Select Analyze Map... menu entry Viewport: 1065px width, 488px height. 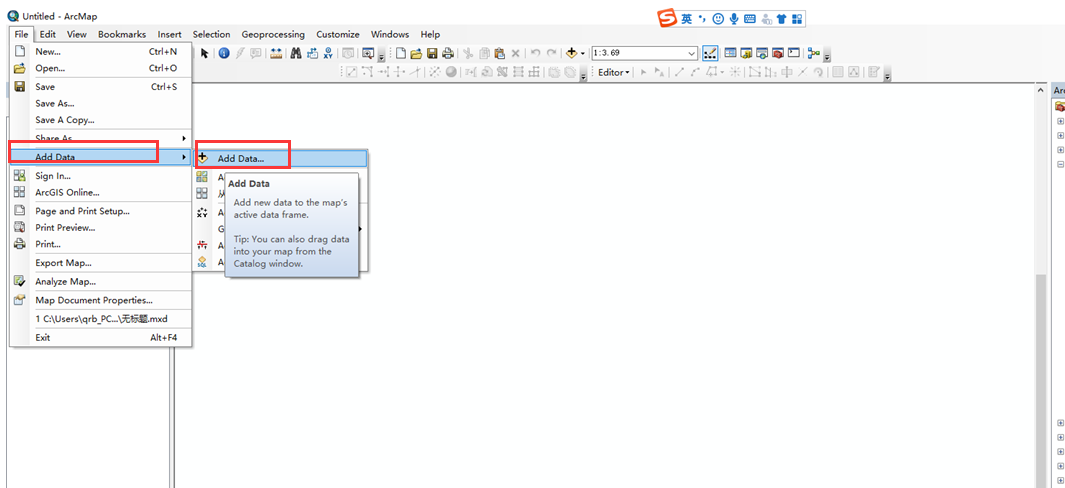coord(100,281)
